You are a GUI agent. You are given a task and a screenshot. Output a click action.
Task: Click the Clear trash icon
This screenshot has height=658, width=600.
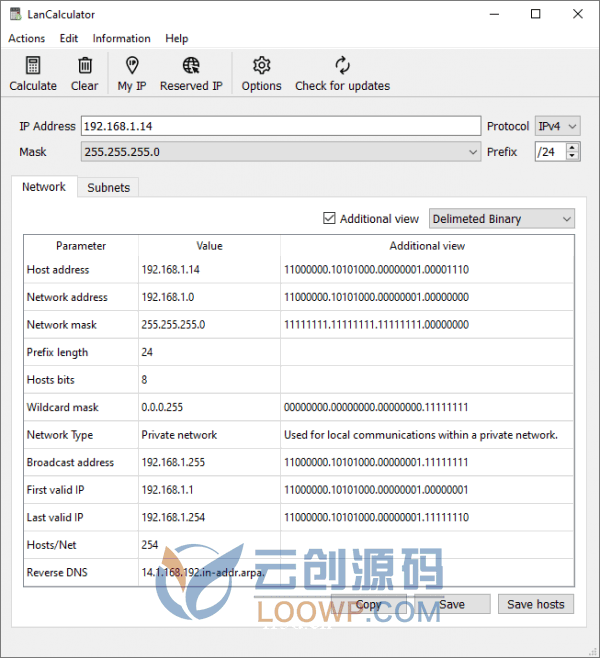point(85,65)
